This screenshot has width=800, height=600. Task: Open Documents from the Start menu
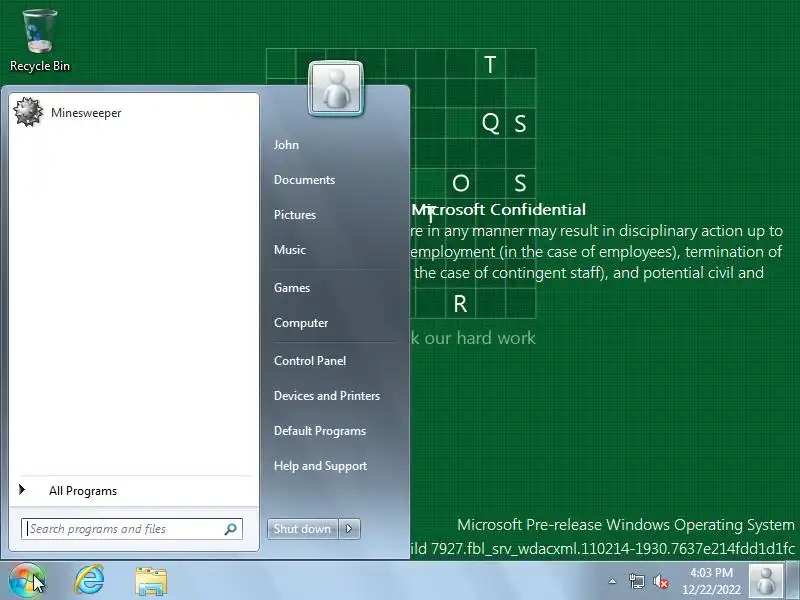[x=304, y=180]
